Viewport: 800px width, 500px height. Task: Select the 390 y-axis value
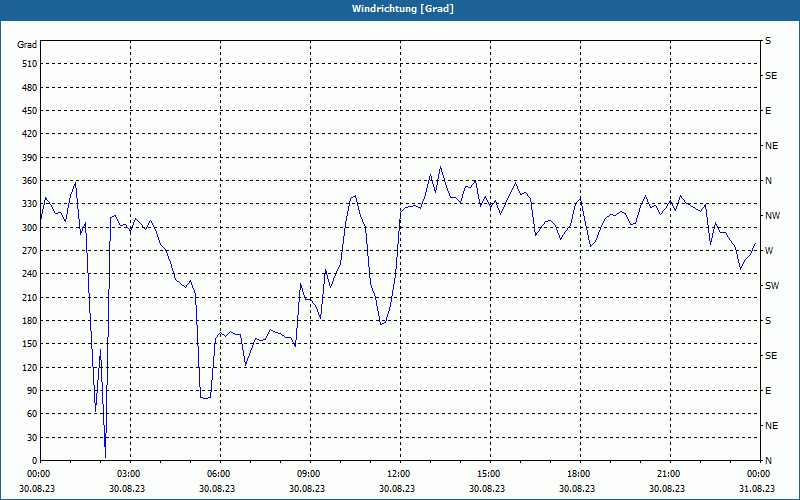[x=30, y=158]
